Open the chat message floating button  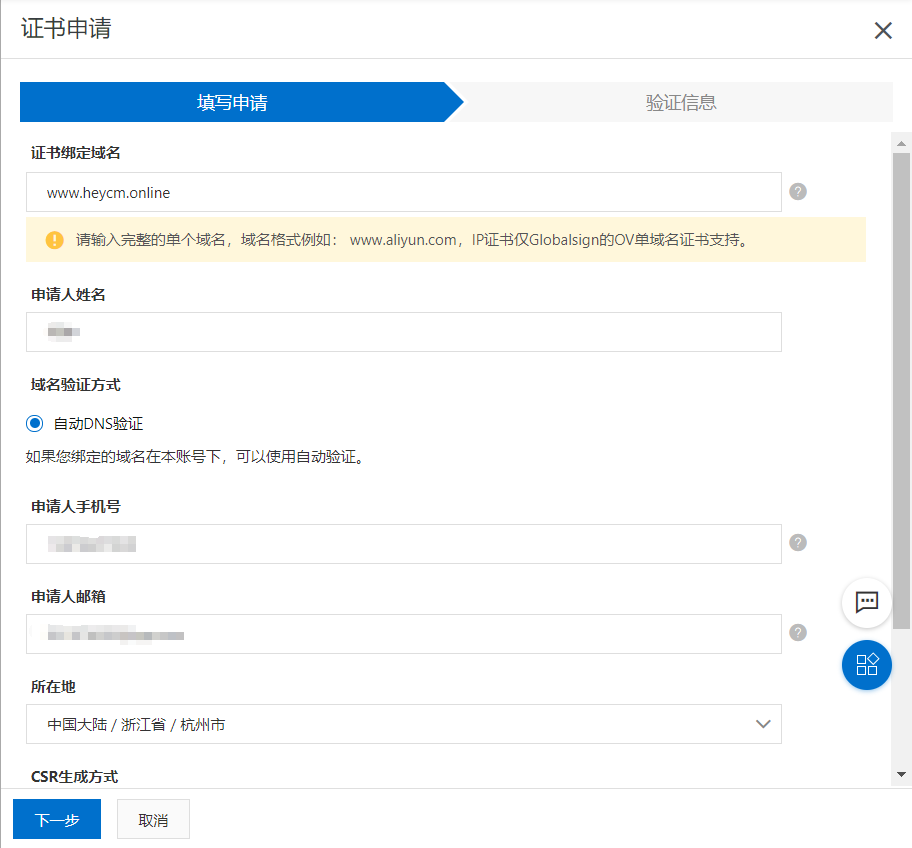coord(866,603)
